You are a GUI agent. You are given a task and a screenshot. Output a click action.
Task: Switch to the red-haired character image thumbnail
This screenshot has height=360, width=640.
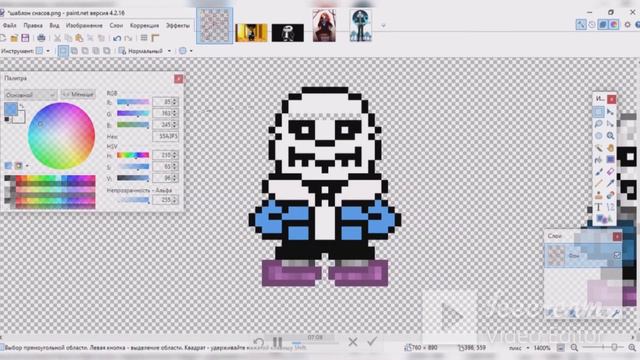point(324,26)
